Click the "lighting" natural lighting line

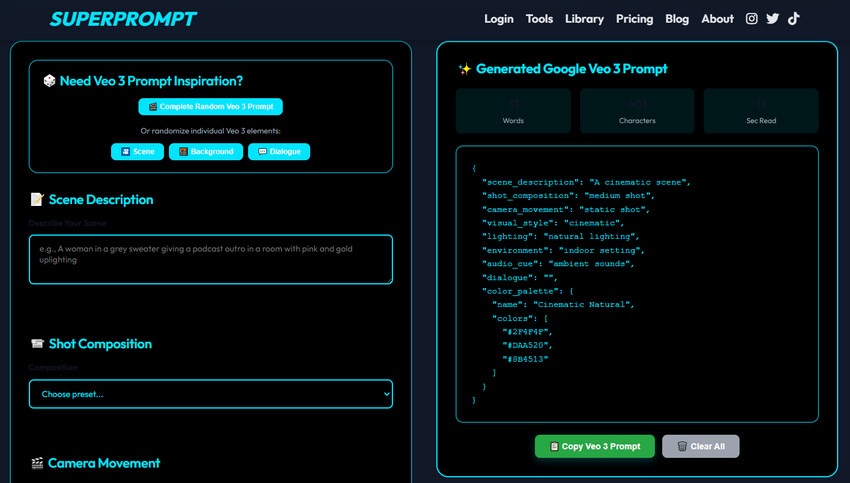[561, 237]
